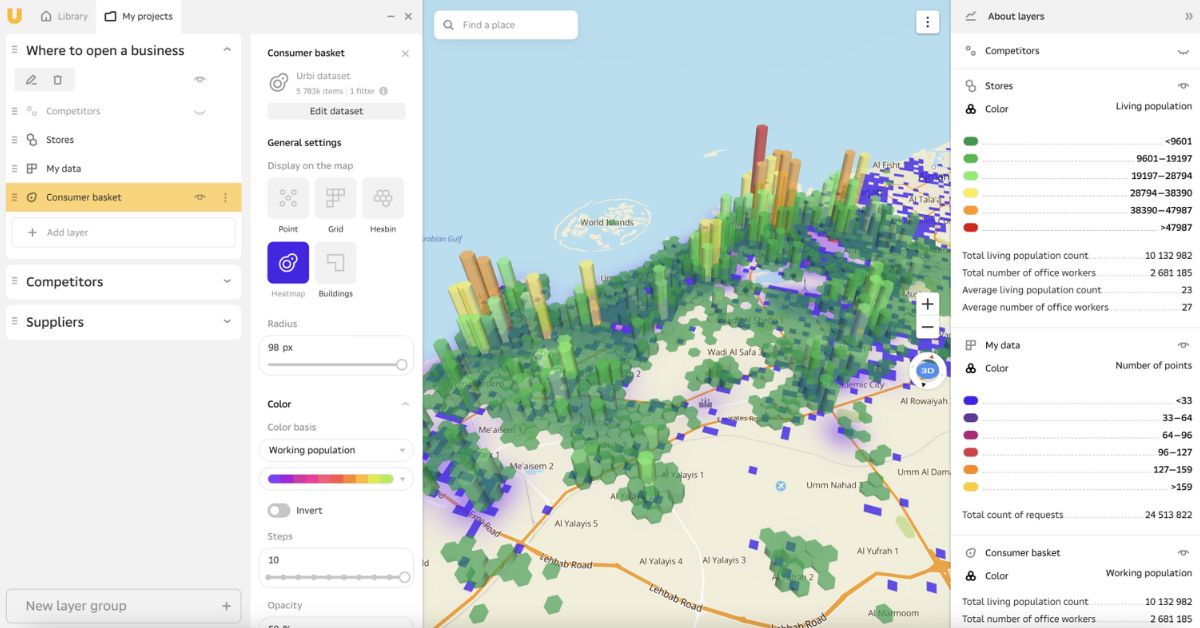Minimize the projects panel

pos(389,16)
